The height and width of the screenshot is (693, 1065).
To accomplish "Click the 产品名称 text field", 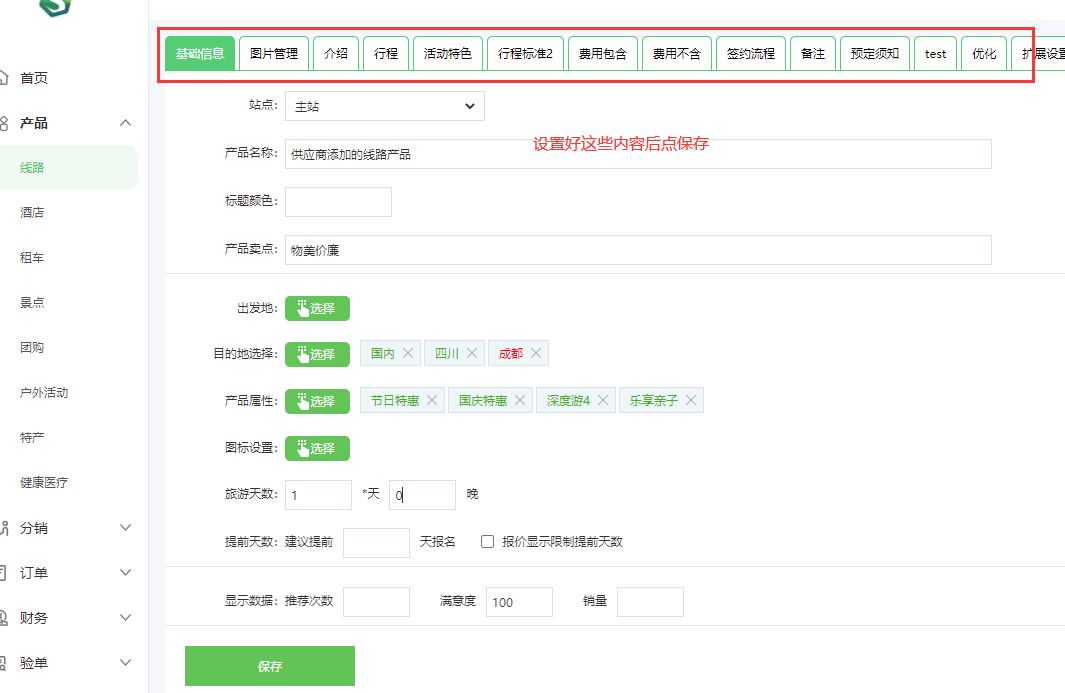I will [638, 155].
